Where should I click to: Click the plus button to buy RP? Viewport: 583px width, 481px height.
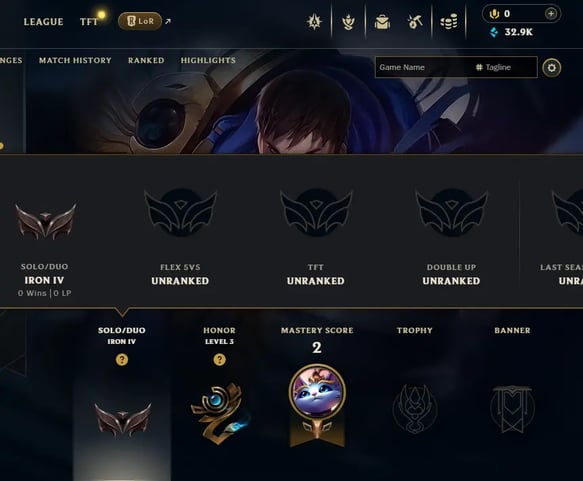point(551,14)
